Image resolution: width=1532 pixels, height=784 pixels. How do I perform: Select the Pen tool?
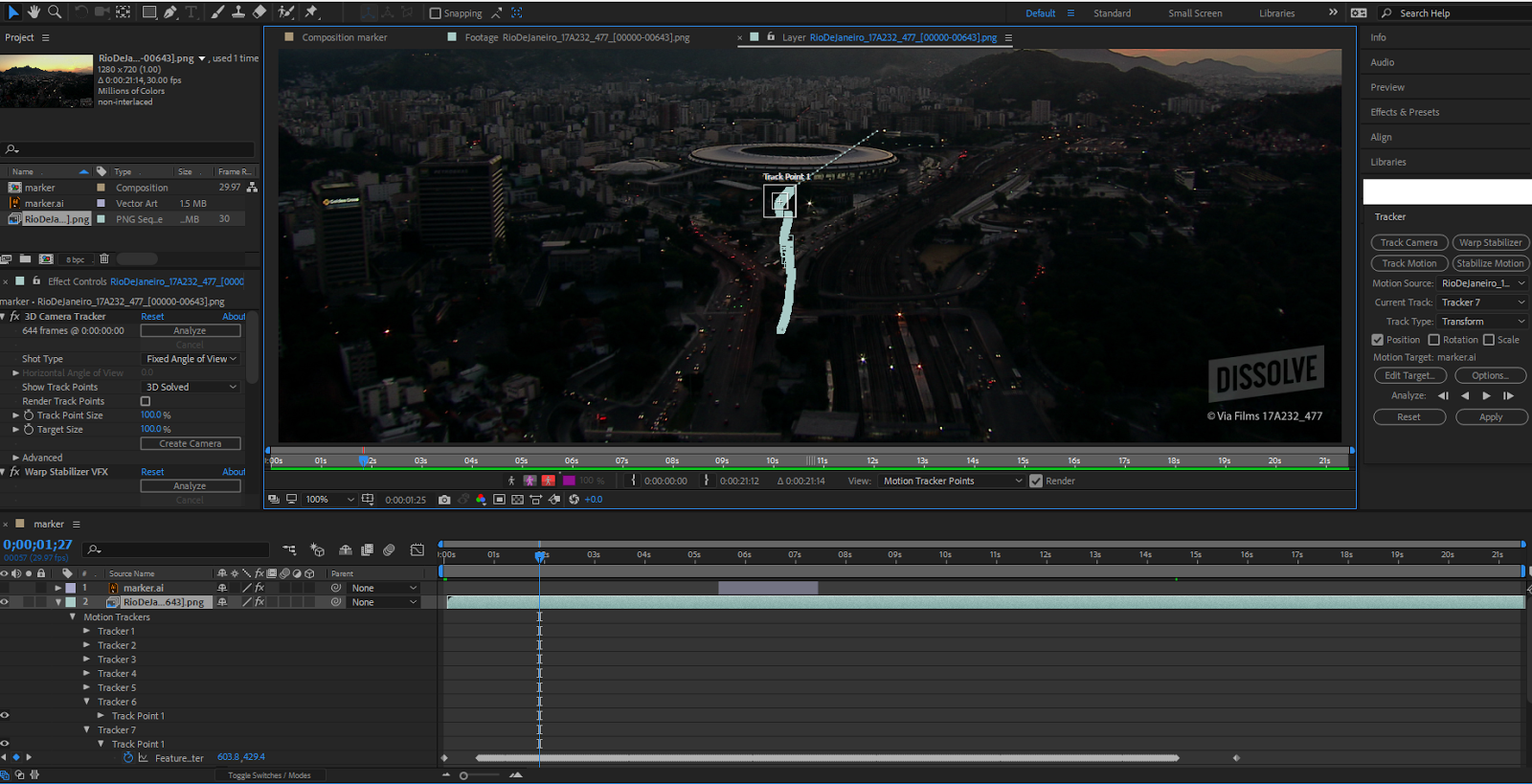click(x=170, y=12)
